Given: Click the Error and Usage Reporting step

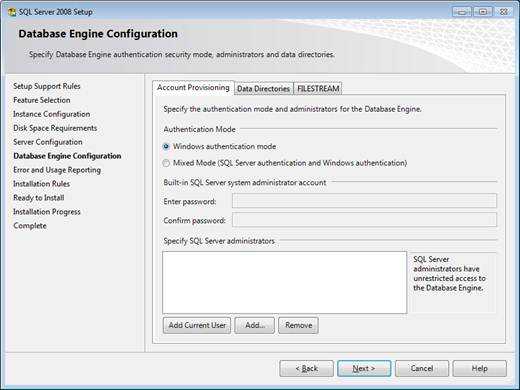Looking at the screenshot, I should coord(57,170).
